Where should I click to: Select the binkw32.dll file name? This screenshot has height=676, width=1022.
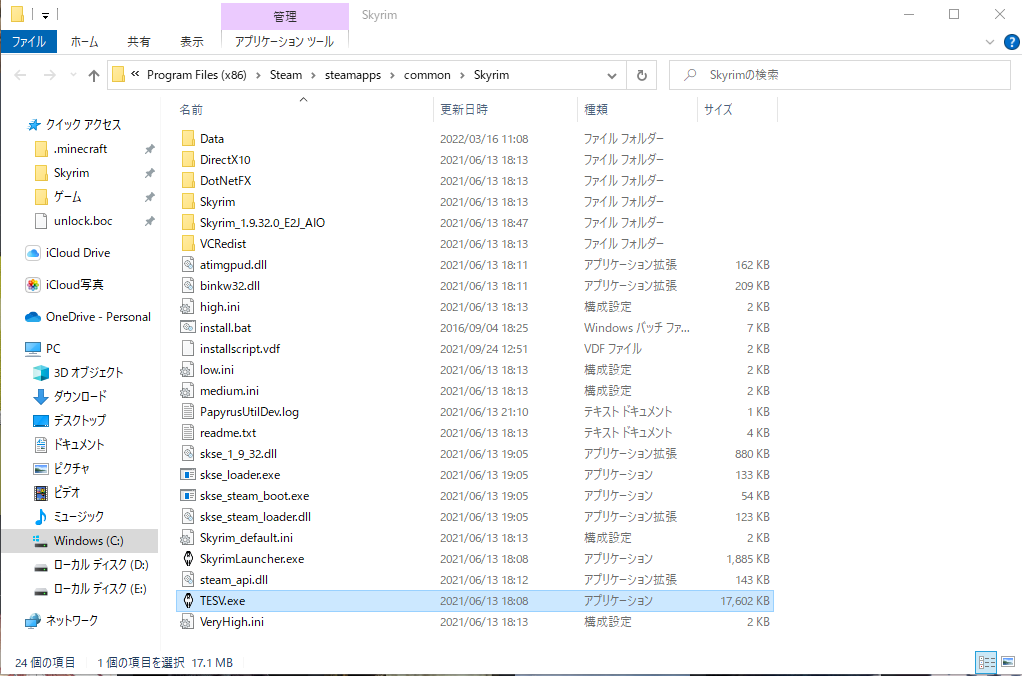[229, 286]
